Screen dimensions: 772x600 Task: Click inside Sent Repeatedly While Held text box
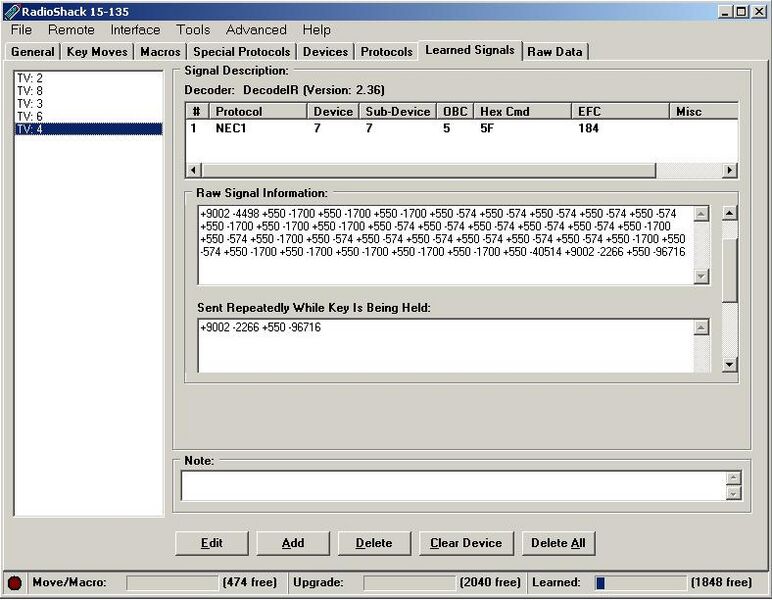(446, 346)
